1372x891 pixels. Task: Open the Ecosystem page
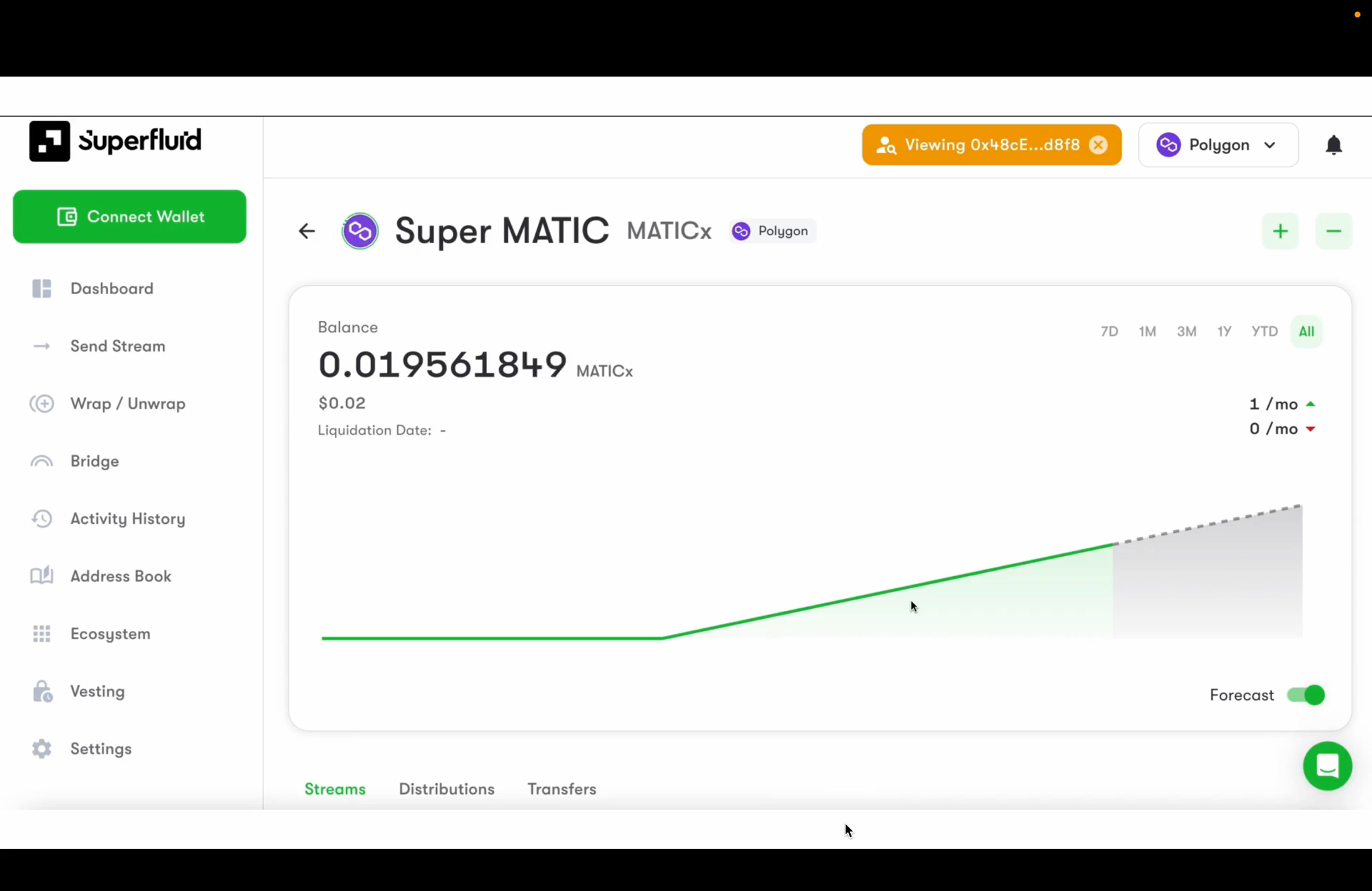(x=110, y=634)
